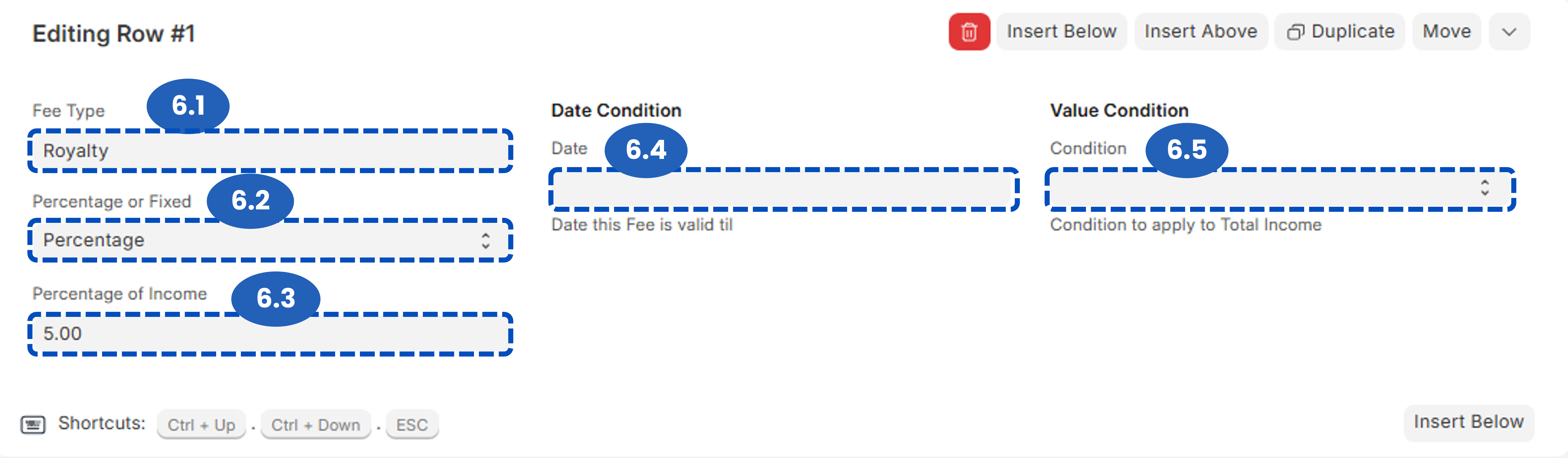Click the 6.4 annotation badge
1568x458 pixels.
coord(646,150)
